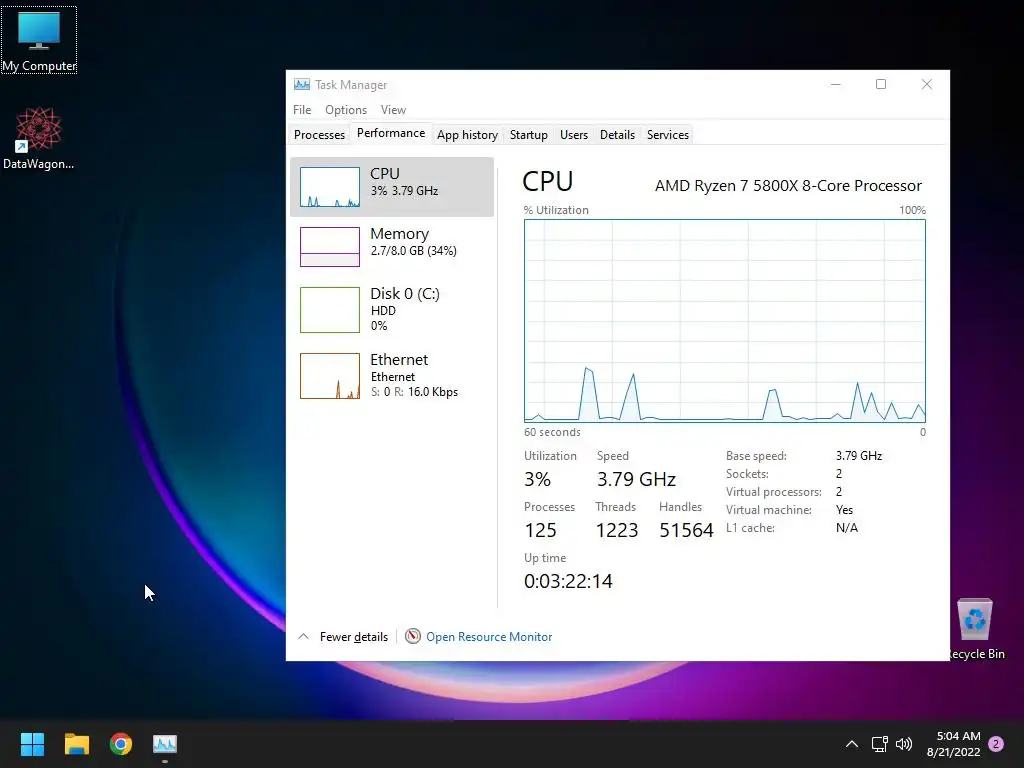Select the Ethernet performance item

pyautogui.click(x=392, y=376)
